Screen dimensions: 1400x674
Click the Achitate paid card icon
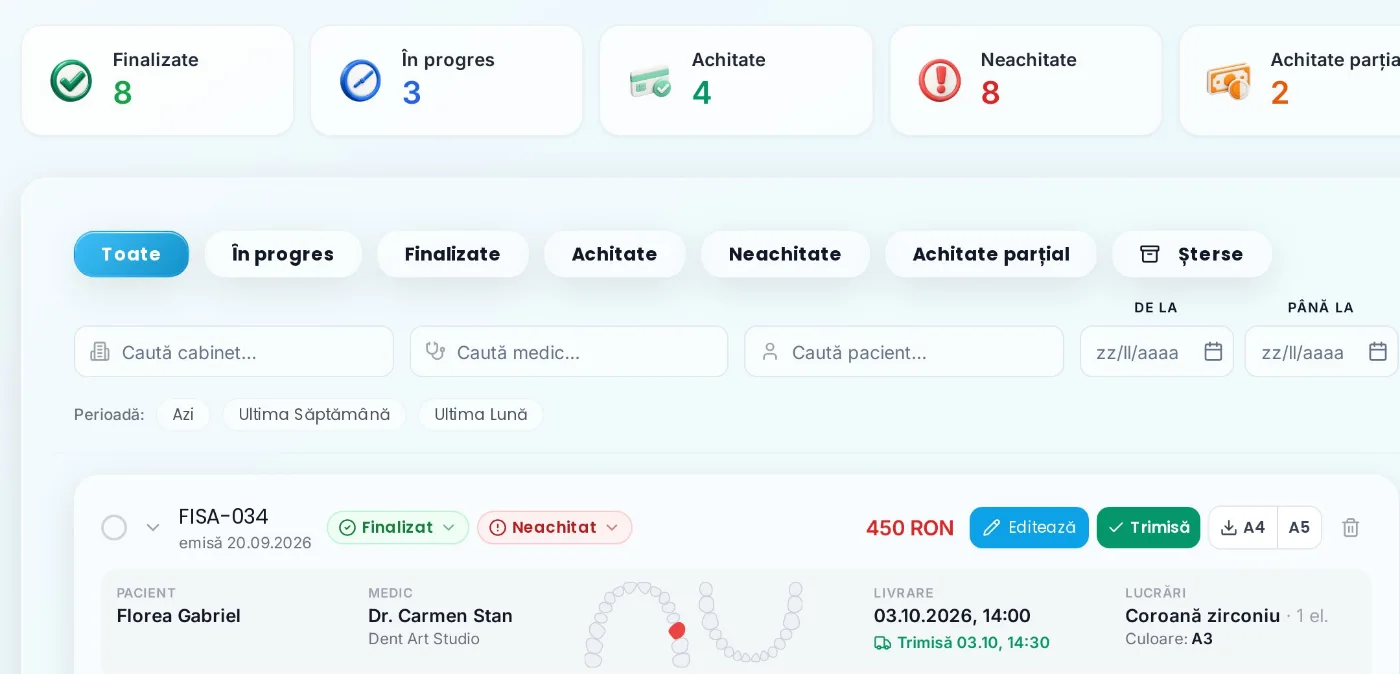pyautogui.click(x=650, y=82)
